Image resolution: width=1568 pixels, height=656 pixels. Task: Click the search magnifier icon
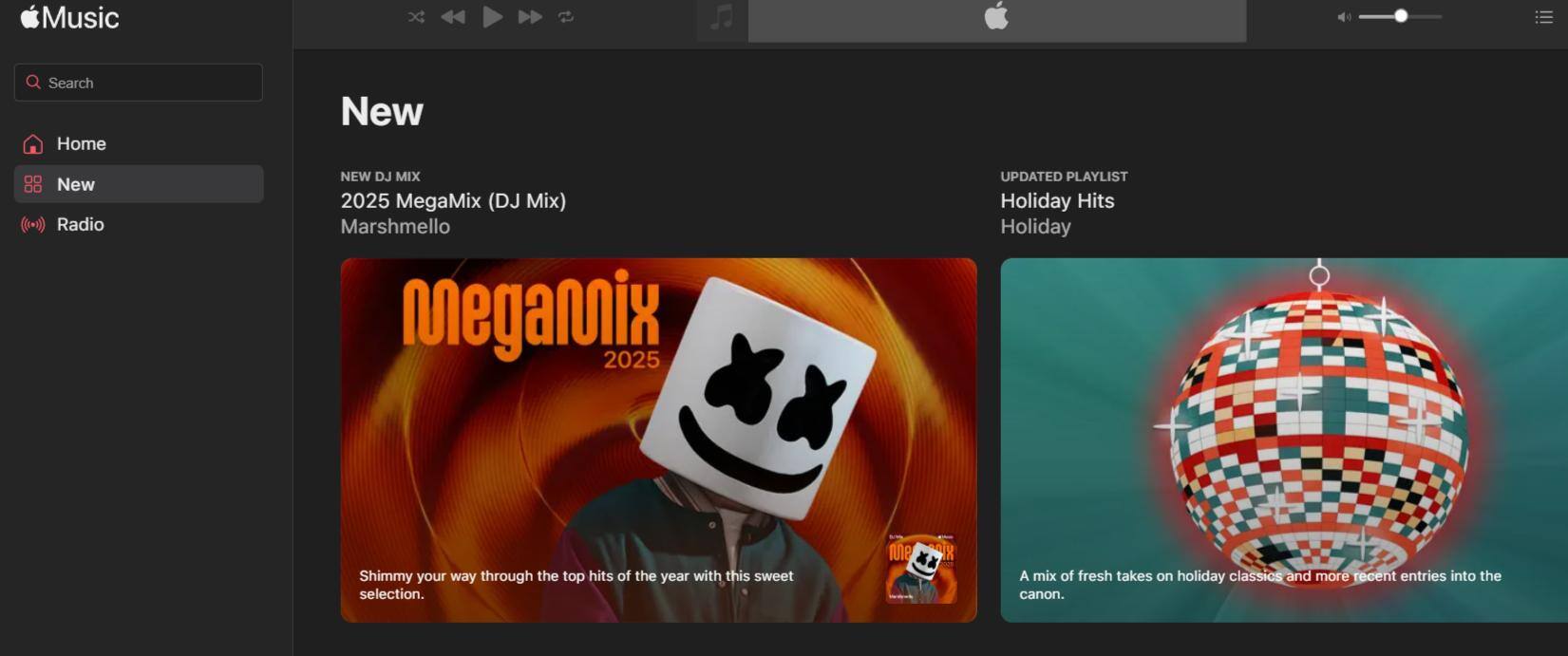click(x=33, y=83)
